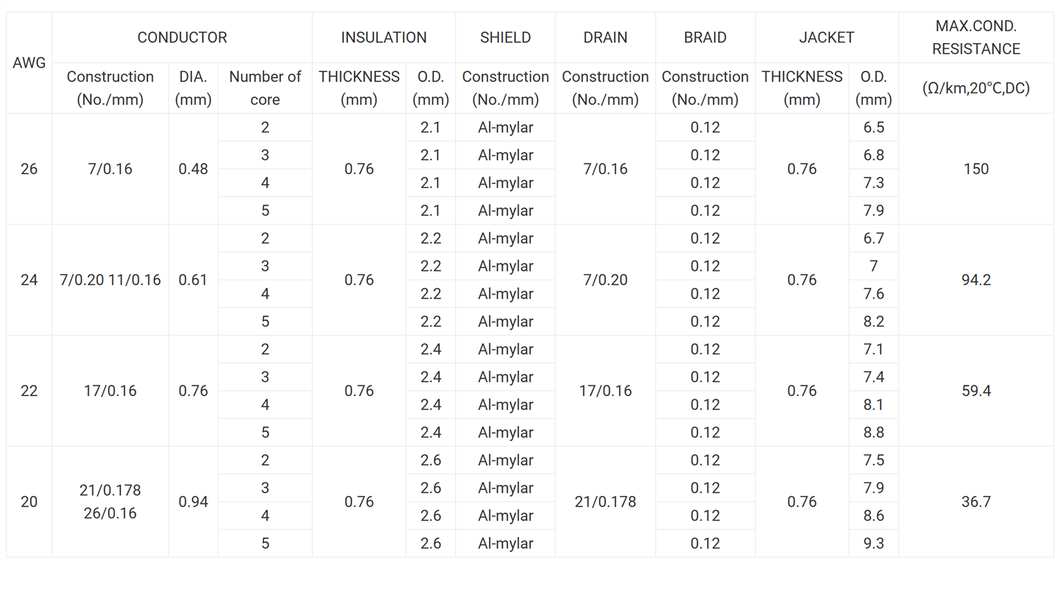This screenshot has height=592, width=1059.
Task: Click the 7/0.20 11/0.16 conductor construction cell
Action: (110, 280)
